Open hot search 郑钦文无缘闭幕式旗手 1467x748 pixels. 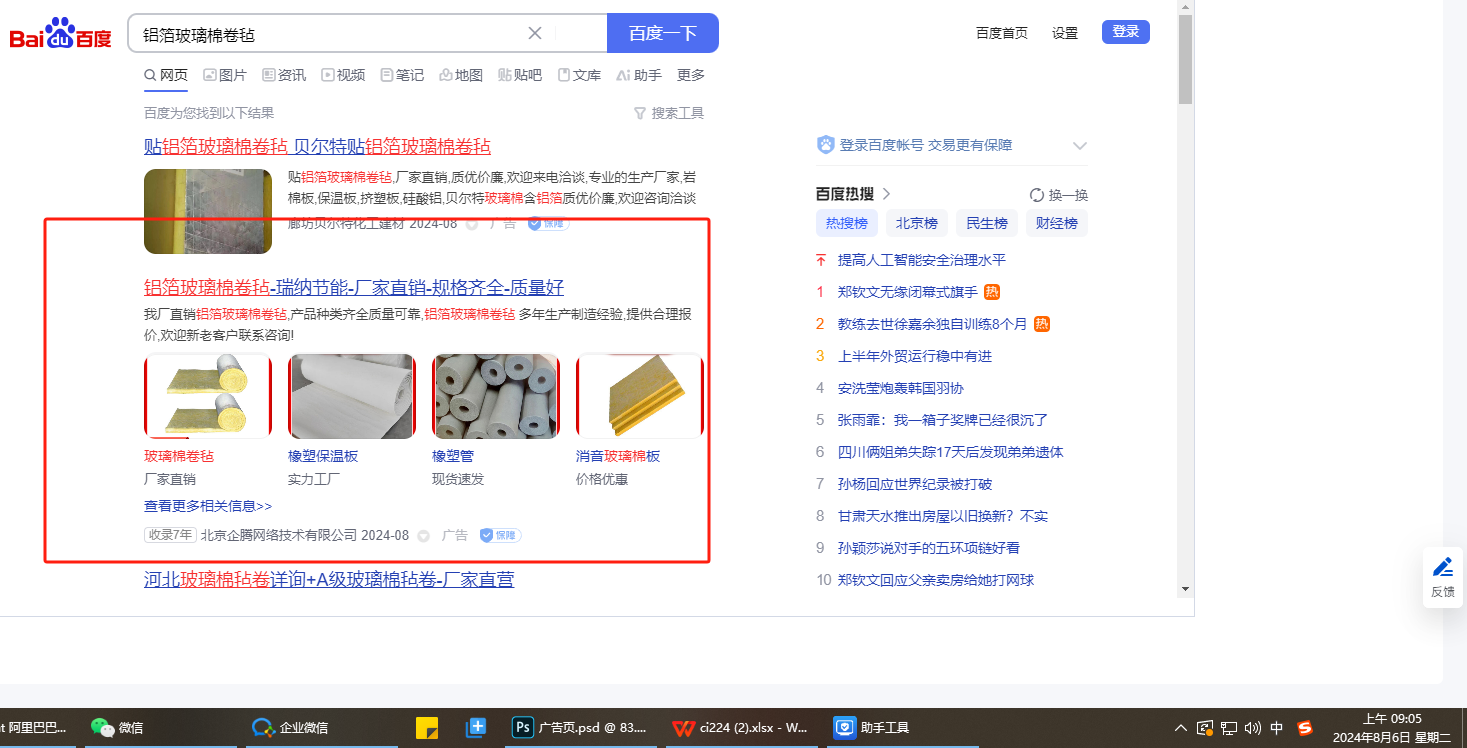908,292
